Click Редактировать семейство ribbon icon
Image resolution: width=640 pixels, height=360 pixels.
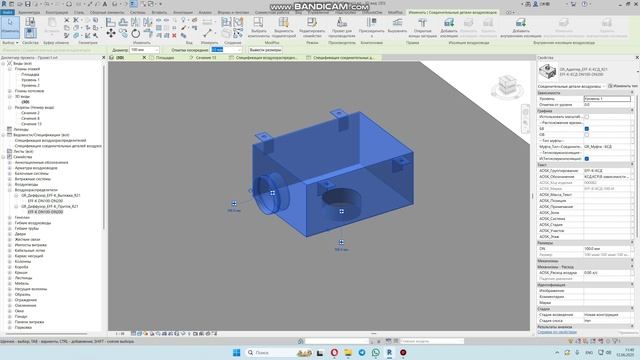pos(312,27)
